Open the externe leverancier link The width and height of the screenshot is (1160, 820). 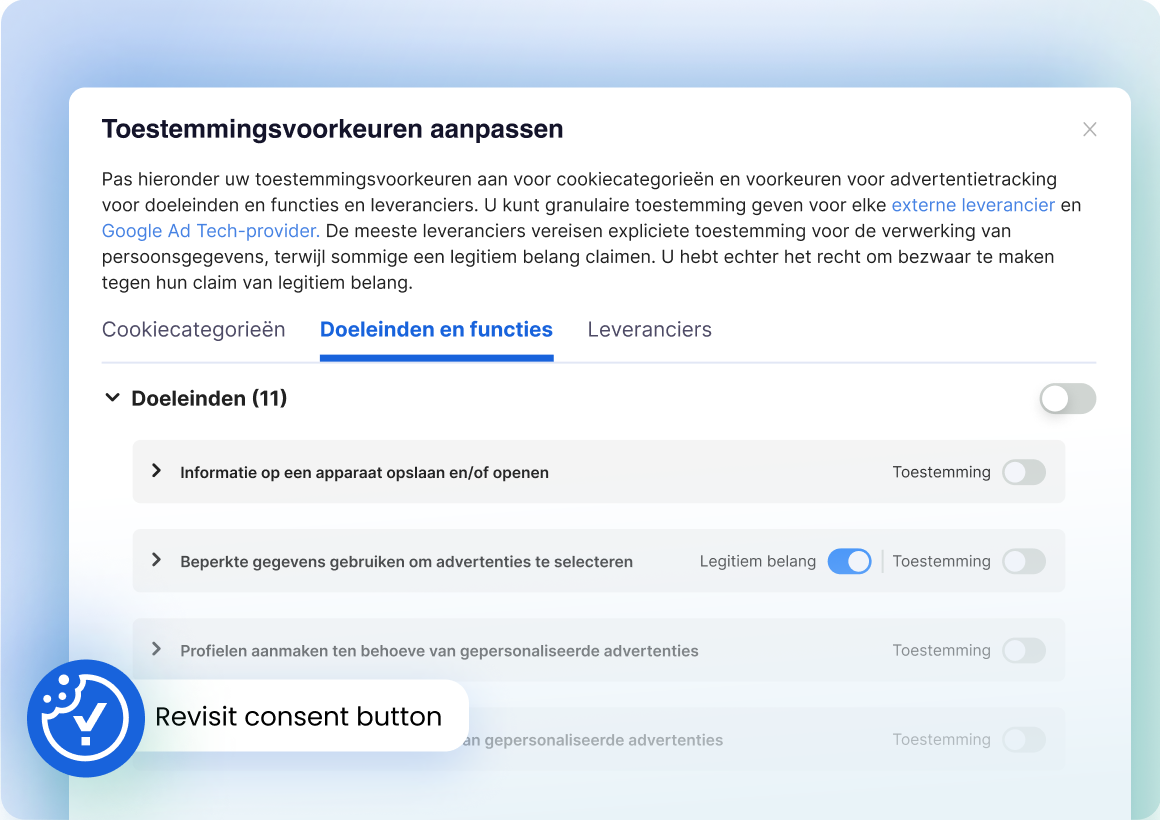coord(972,205)
